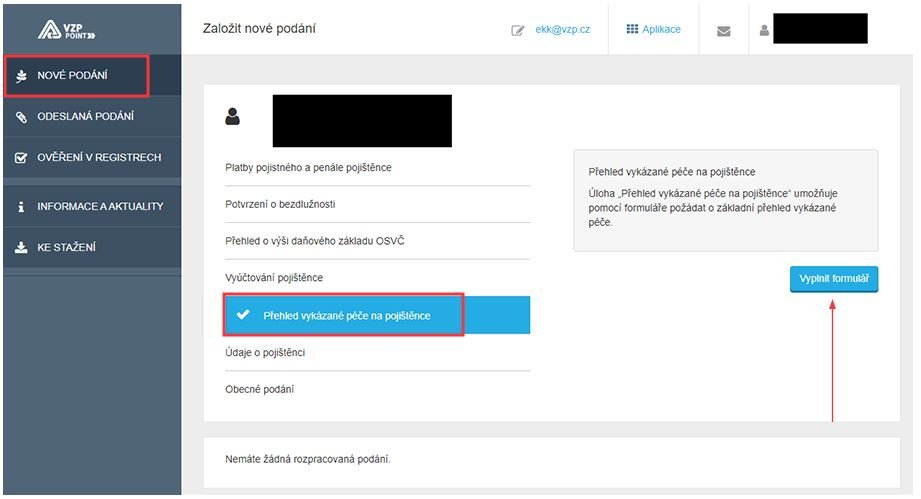
Task: Select Platby pojistného a penále pojištěnce
Action: click(308, 167)
